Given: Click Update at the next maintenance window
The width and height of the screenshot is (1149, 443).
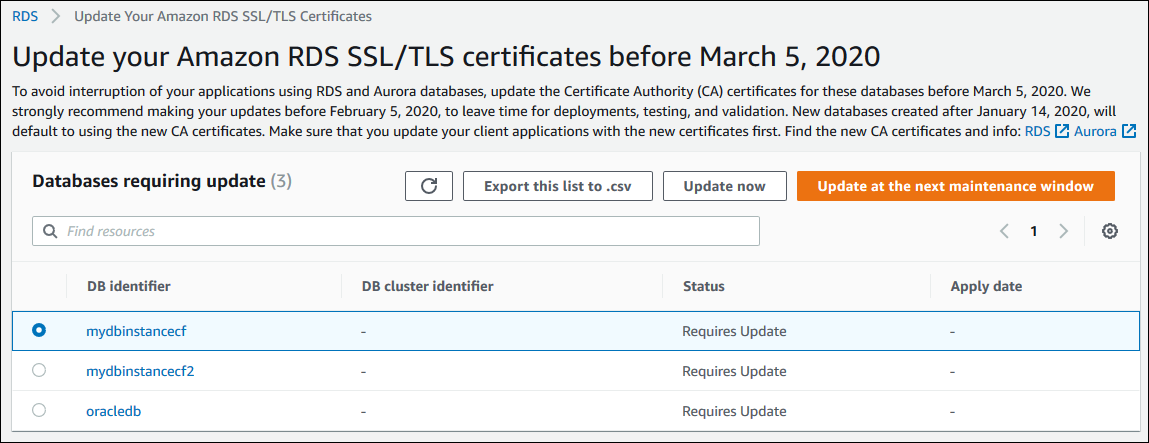Looking at the screenshot, I should tap(955, 186).
